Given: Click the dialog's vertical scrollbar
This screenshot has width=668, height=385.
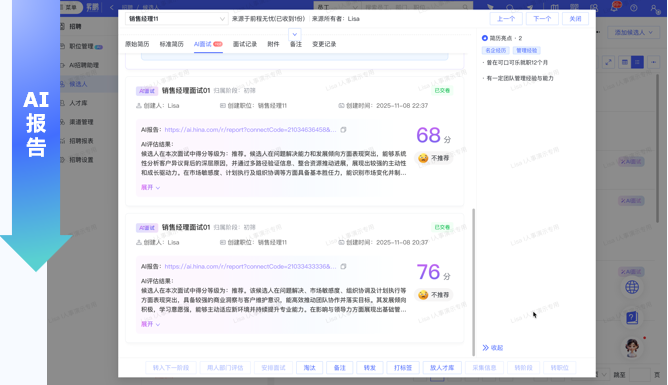Looking at the screenshot, I should pyautogui.click(x=473, y=282).
